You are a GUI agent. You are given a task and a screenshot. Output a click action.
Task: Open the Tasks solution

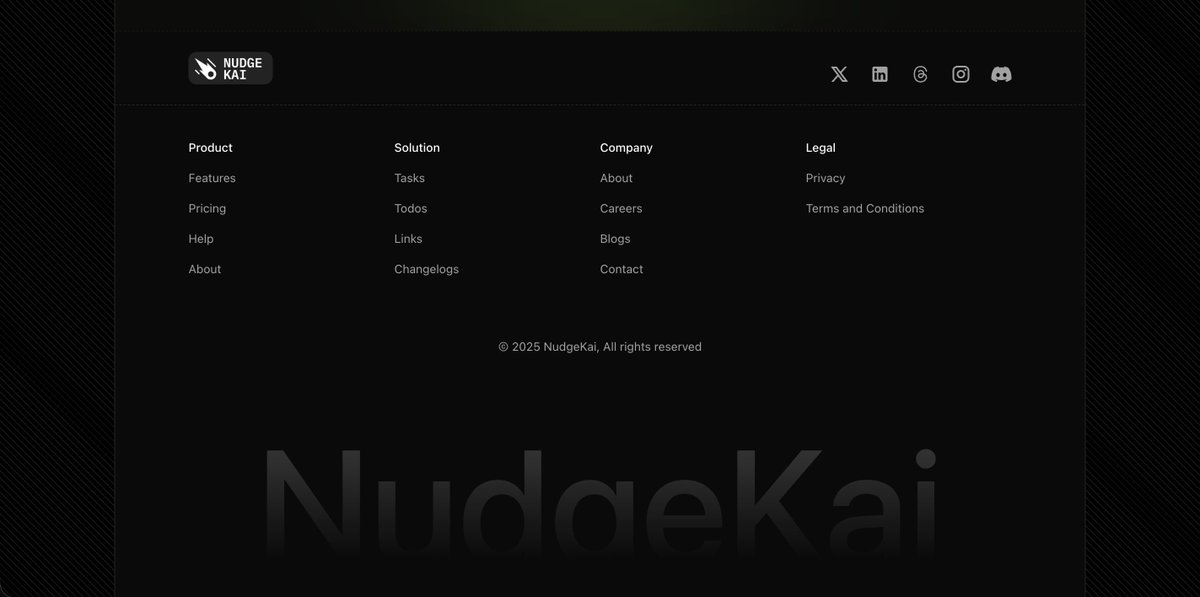click(x=409, y=178)
